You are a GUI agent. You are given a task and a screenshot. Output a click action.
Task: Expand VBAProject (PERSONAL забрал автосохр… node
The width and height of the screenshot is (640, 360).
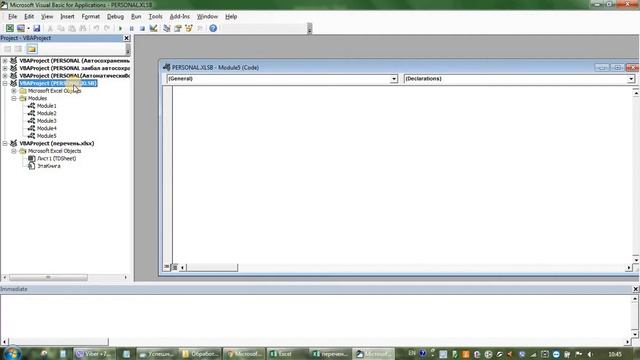coord(5,68)
